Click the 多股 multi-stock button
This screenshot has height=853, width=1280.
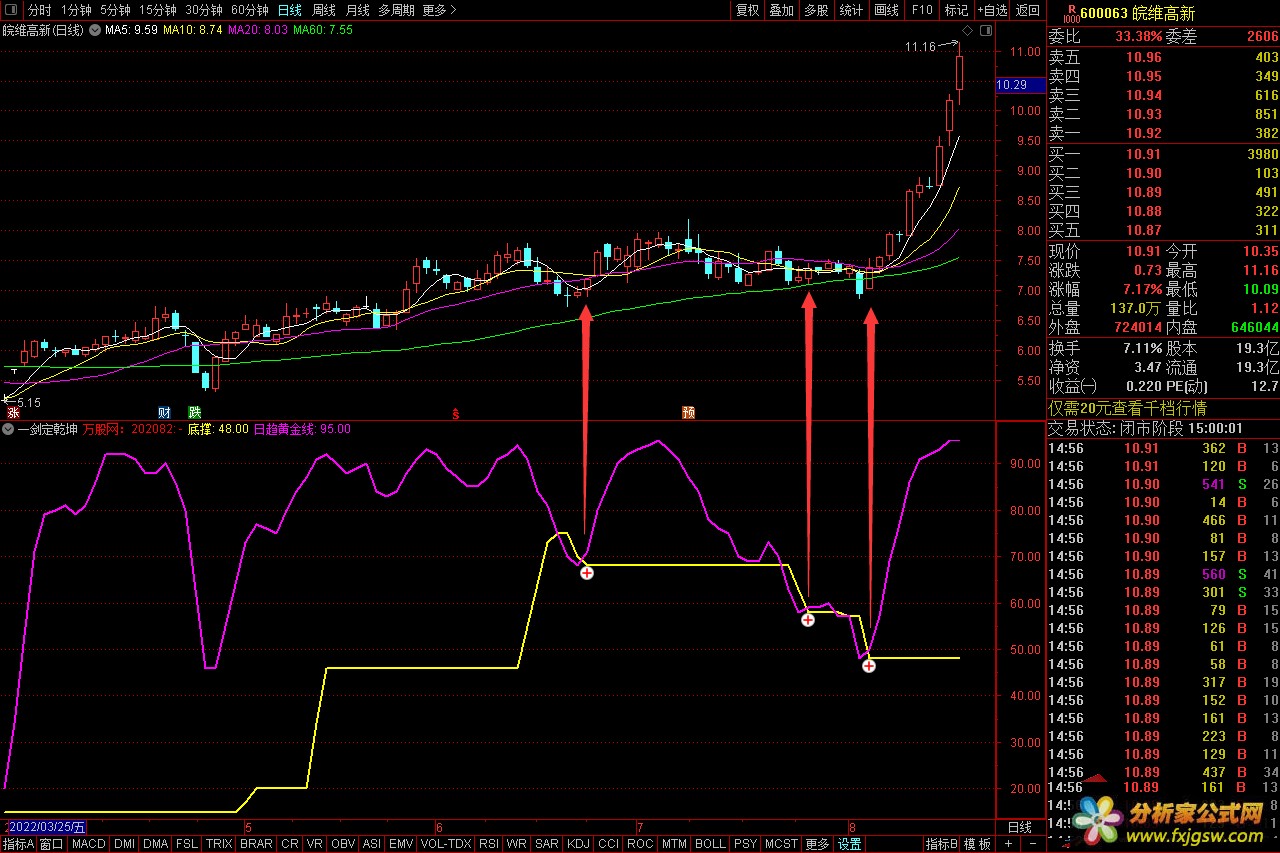[816, 10]
